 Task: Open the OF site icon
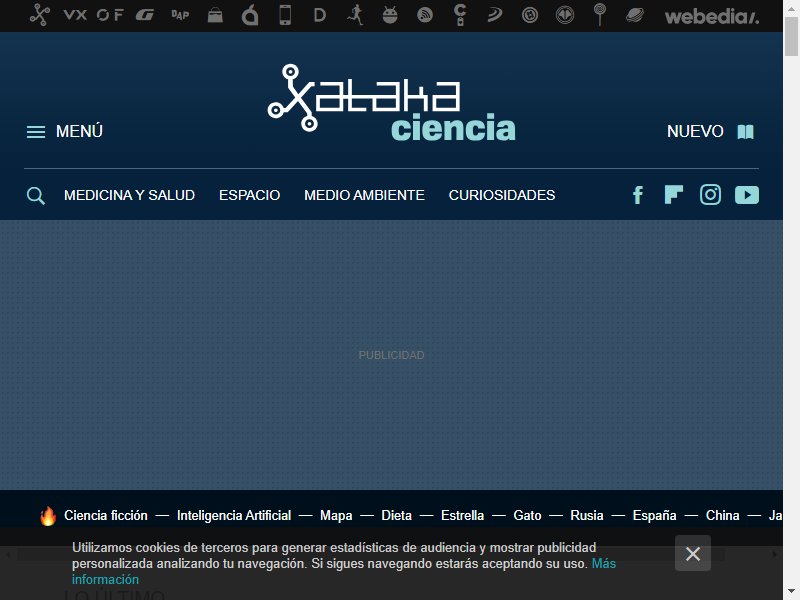(x=110, y=15)
